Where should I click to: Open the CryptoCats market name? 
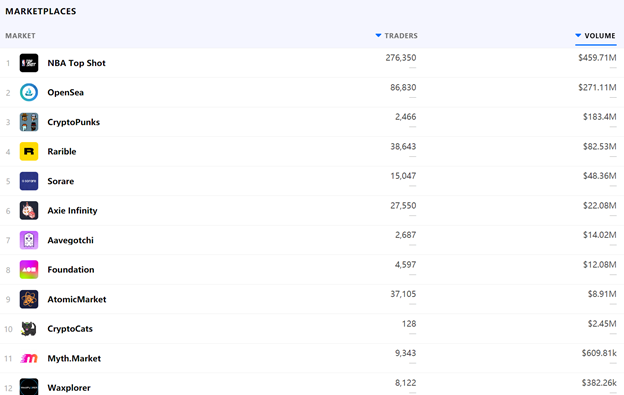point(70,329)
